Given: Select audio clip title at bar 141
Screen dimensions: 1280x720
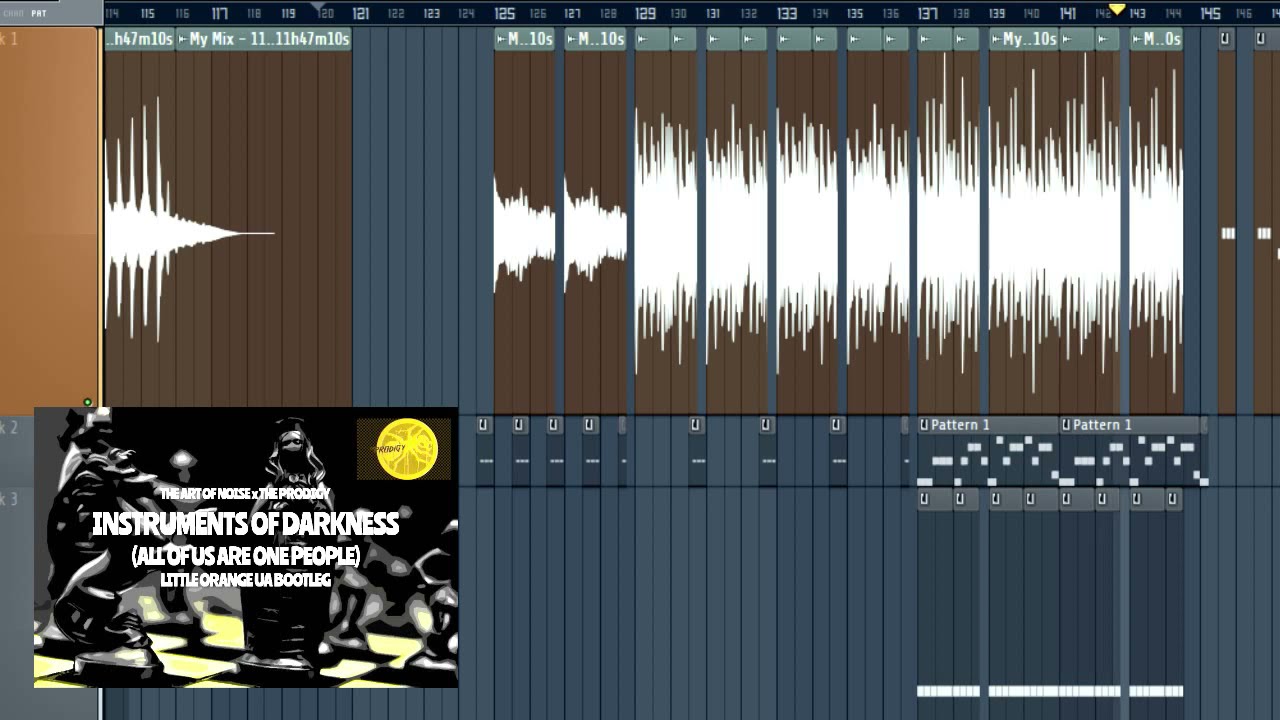Looking at the screenshot, I should coord(1076,39).
